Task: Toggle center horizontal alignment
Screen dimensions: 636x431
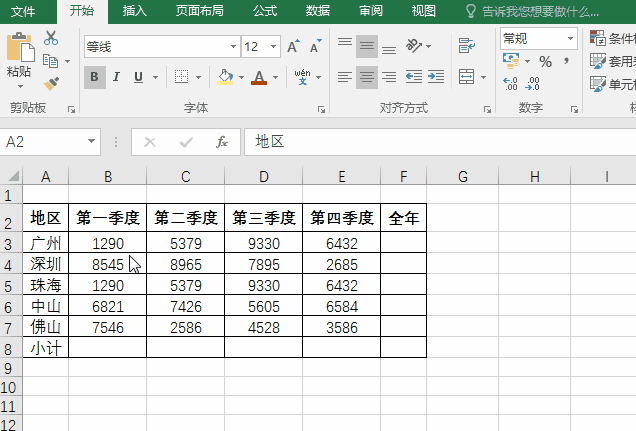Action: [x=367, y=77]
